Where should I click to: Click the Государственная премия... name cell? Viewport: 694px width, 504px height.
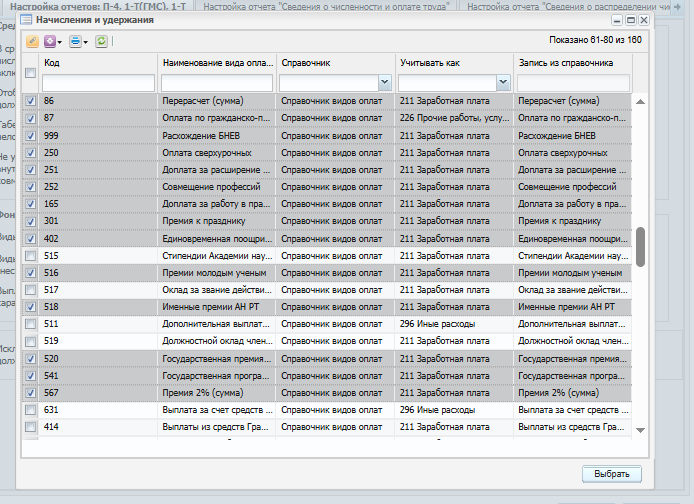[x=217, y=359]
